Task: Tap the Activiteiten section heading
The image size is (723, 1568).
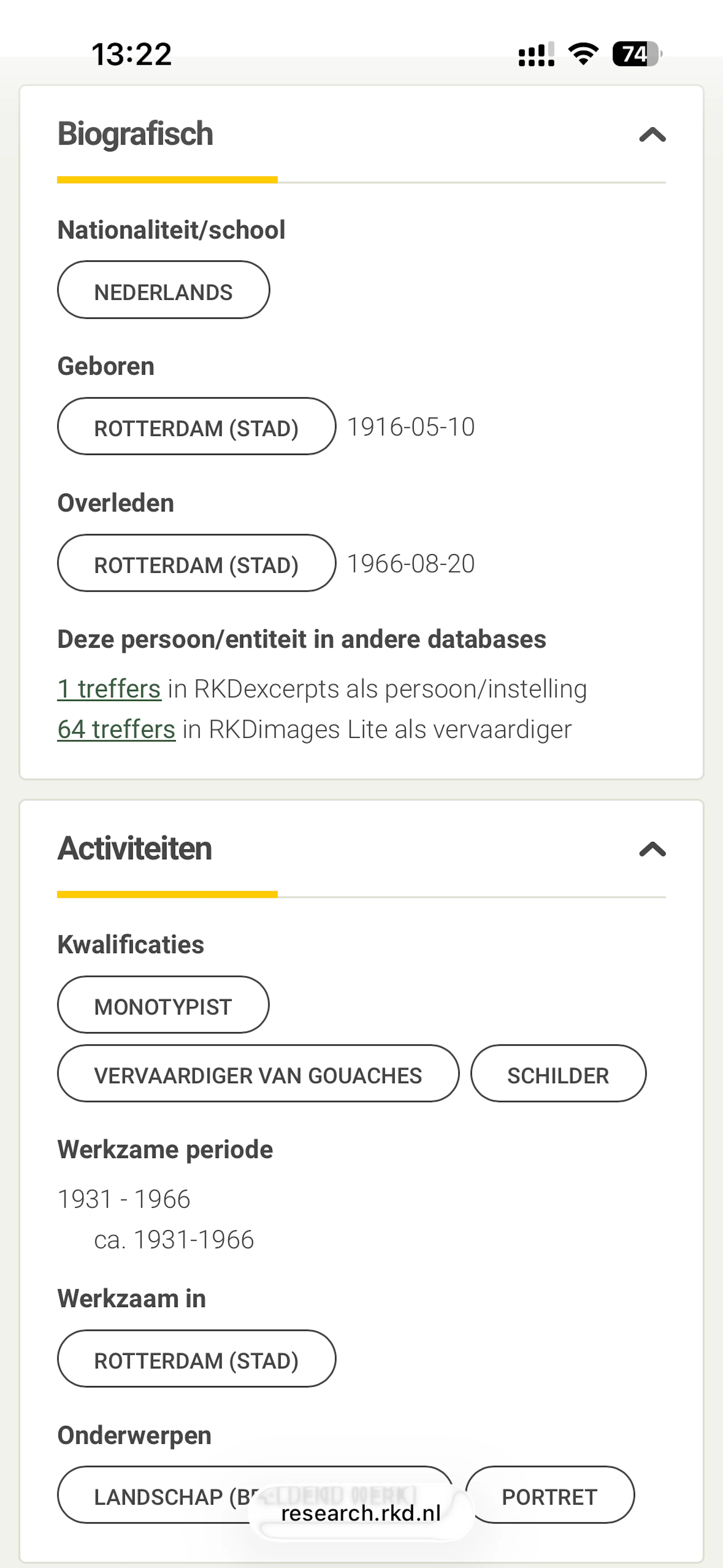Action: pyautogui.click(x=135, y=848)
